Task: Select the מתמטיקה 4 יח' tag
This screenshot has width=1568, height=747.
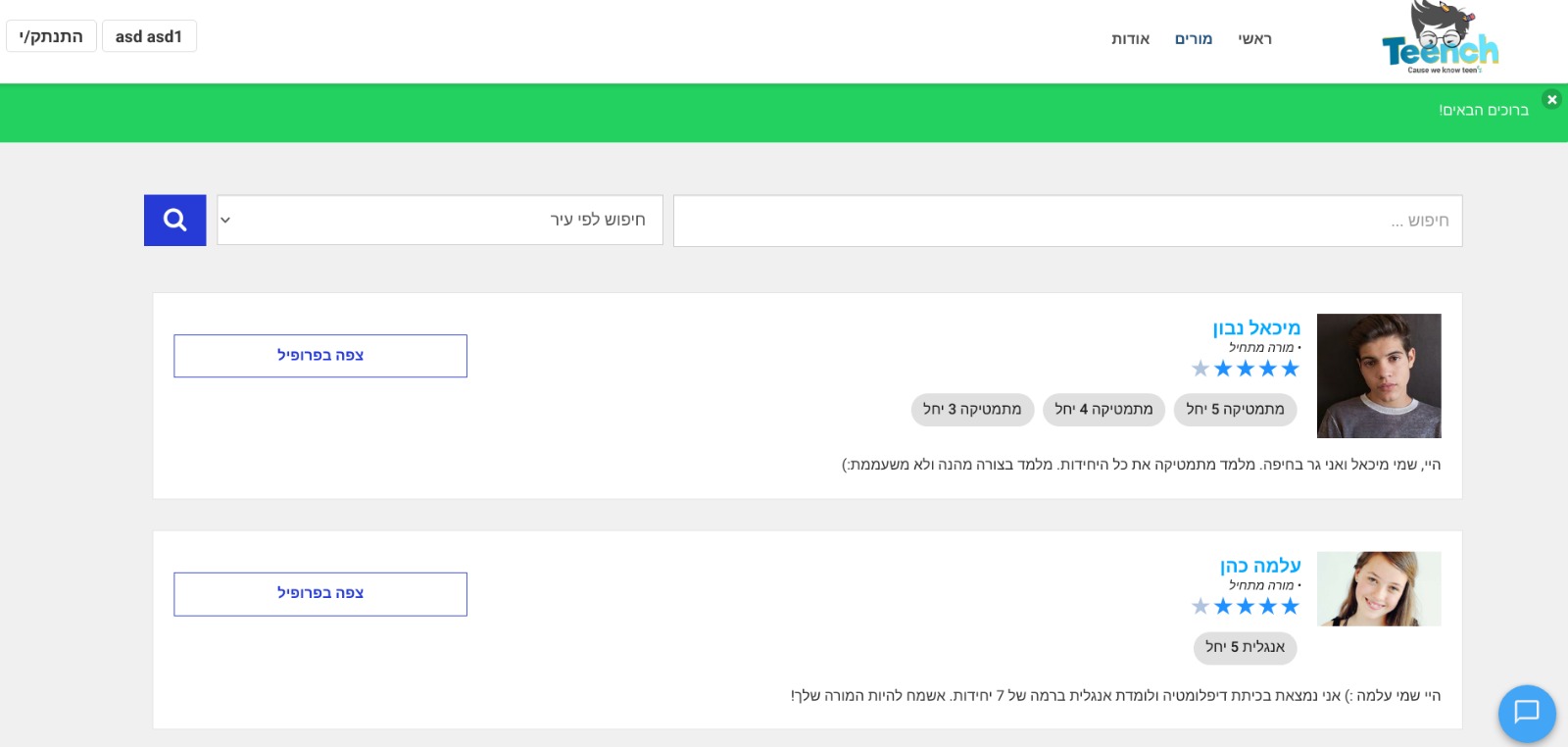Action: coord(1103,409)
